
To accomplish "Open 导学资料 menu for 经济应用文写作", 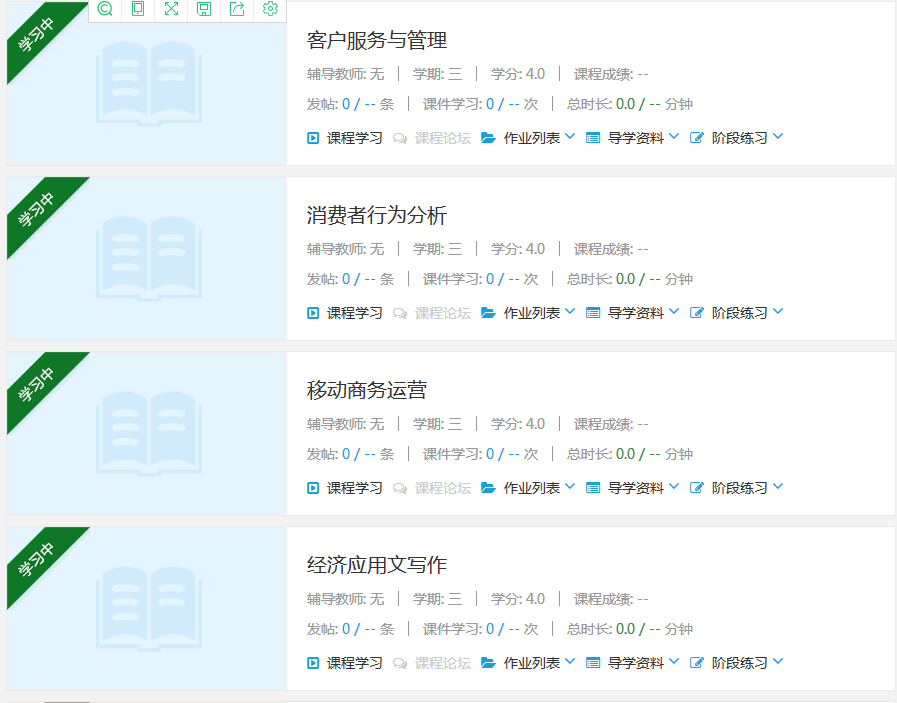I will [635, 663].
